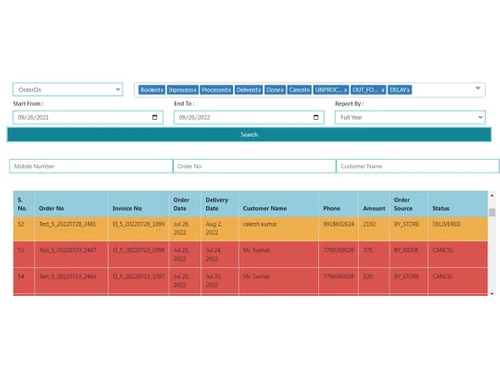Remove the DELAY status tag
Image resolution: width=500 pixels, height=375 pixels.
[408, 90]
